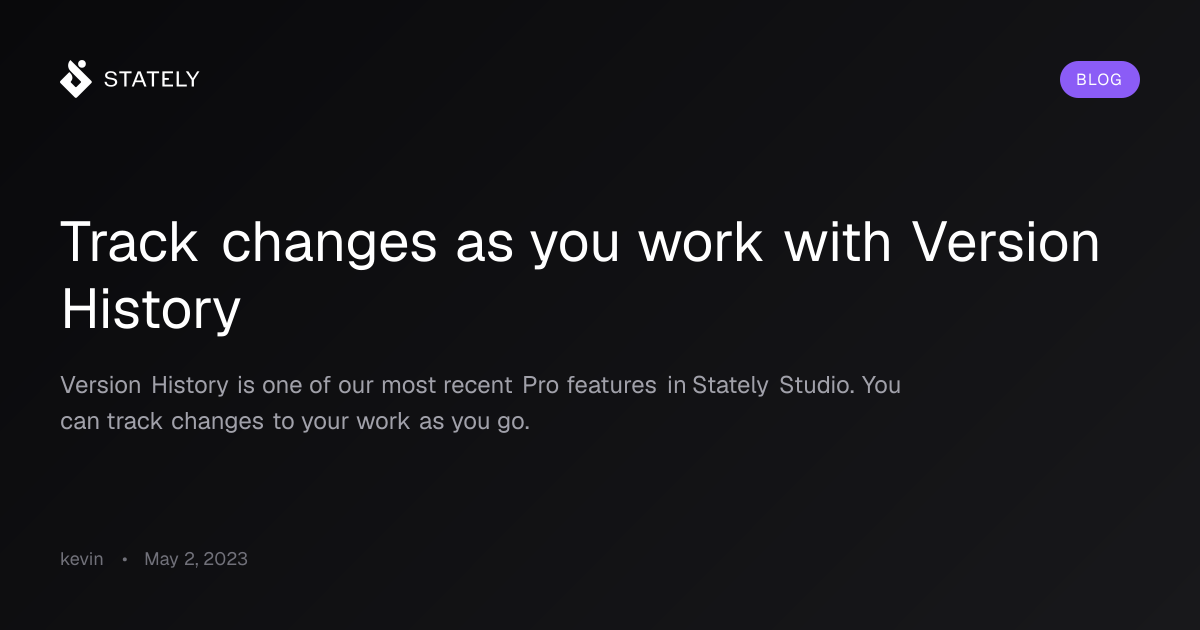Click "can track changes" on the second description line
Screen dimensions: 1200x630
(x=163, y=422)
